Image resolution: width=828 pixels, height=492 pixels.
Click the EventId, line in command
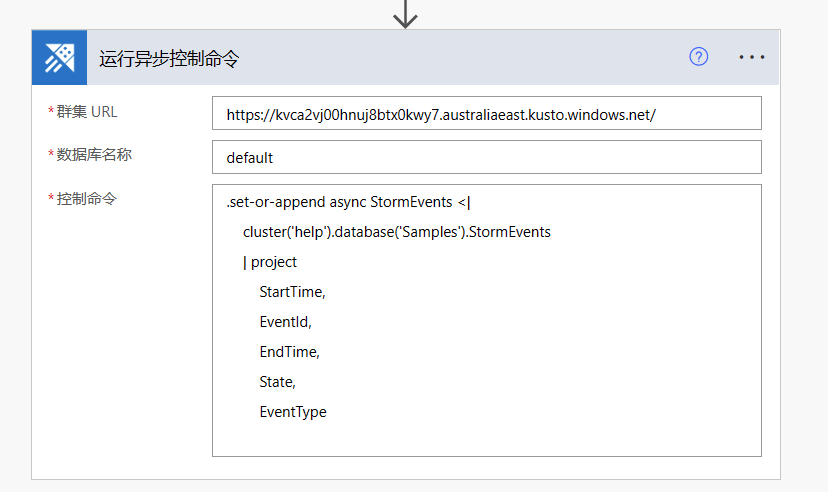[x=285, y=322]
